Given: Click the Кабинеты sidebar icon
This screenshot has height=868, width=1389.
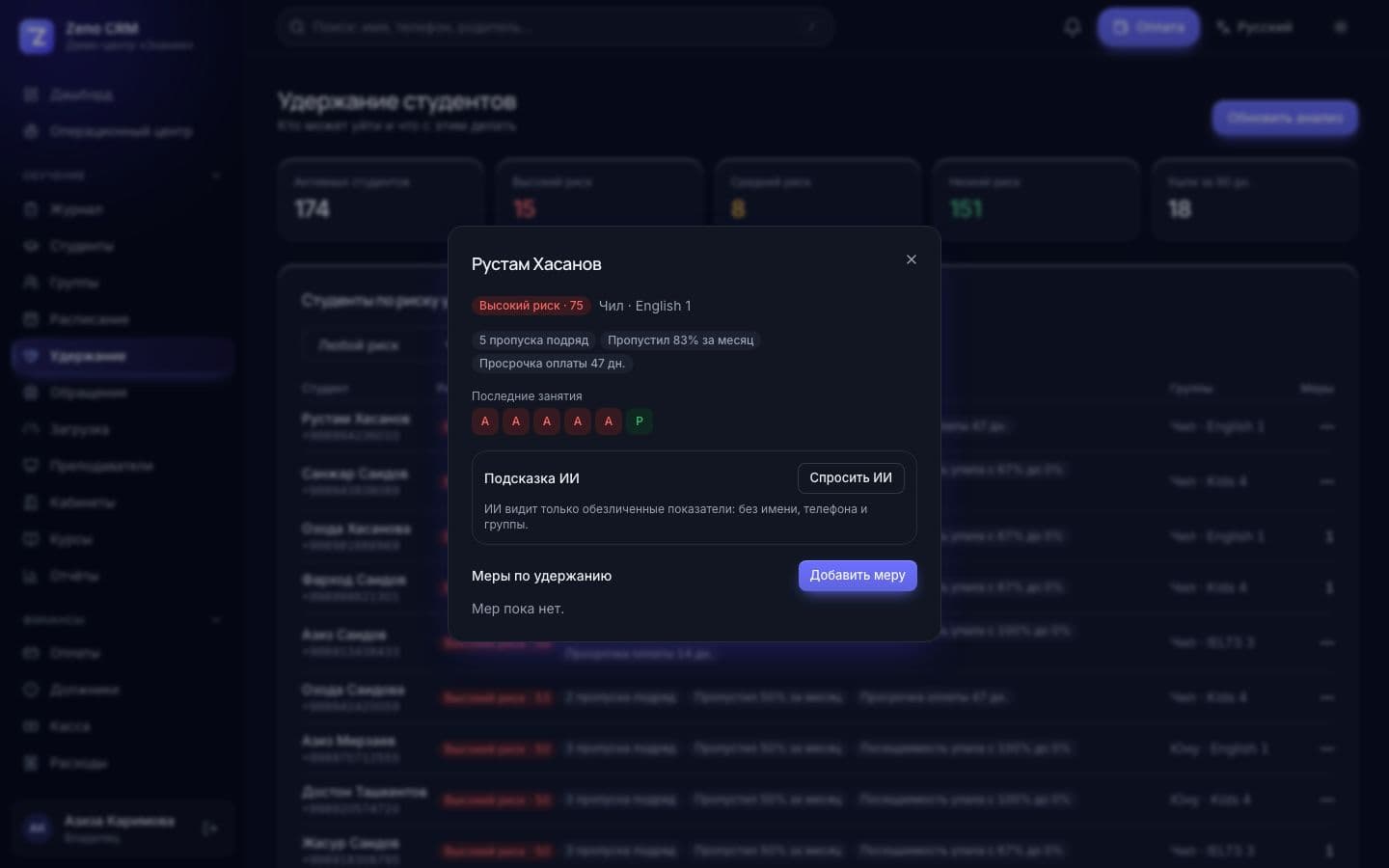Looking at the screenshot, I should click(x=31, y=502).
